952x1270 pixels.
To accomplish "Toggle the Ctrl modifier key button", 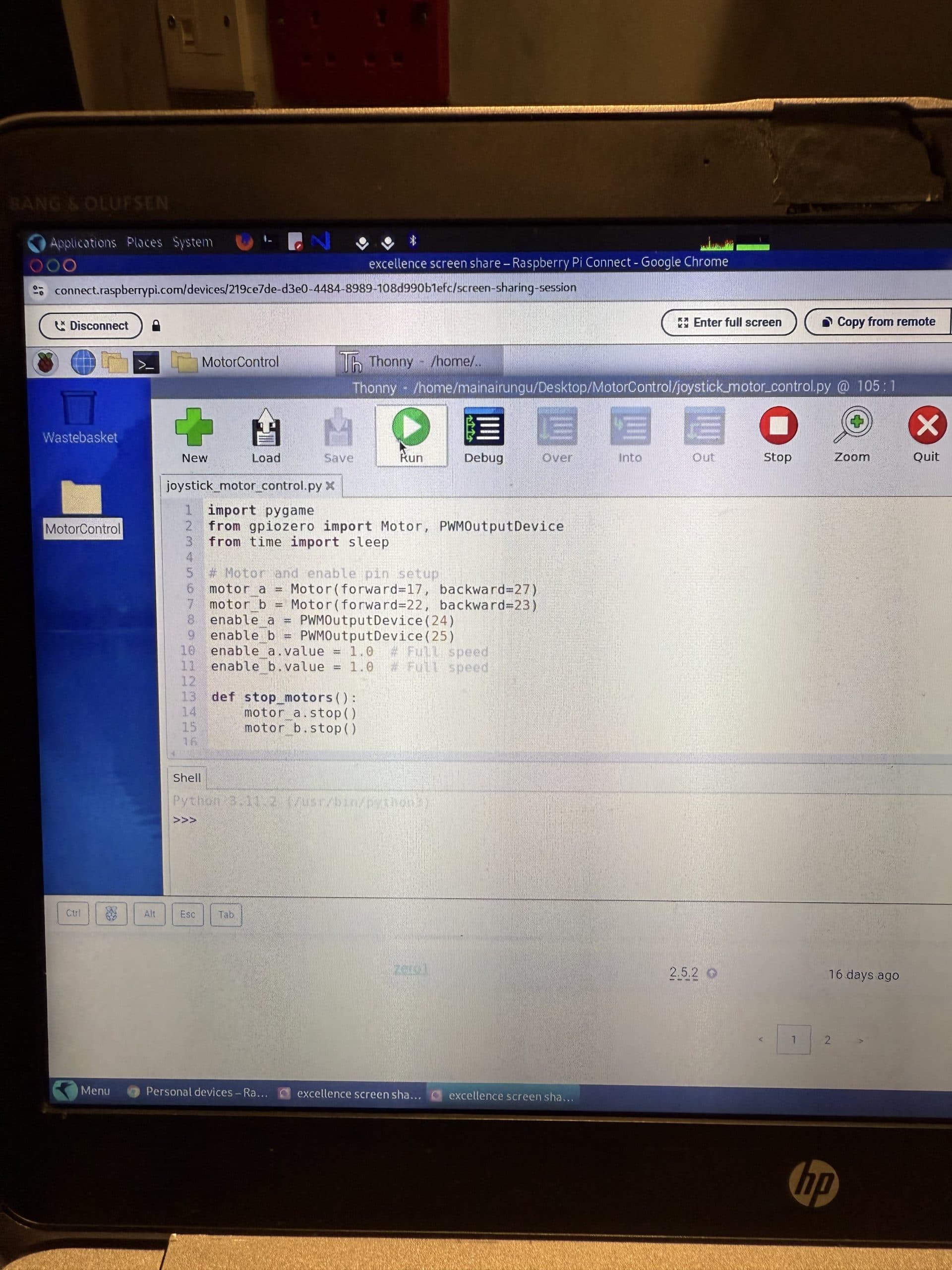I will (73, 913).
